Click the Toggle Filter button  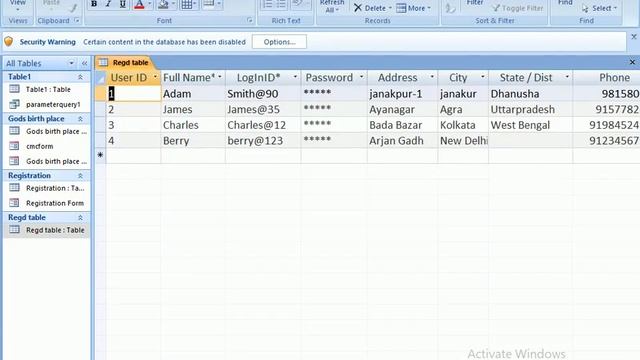pos(518,8)
